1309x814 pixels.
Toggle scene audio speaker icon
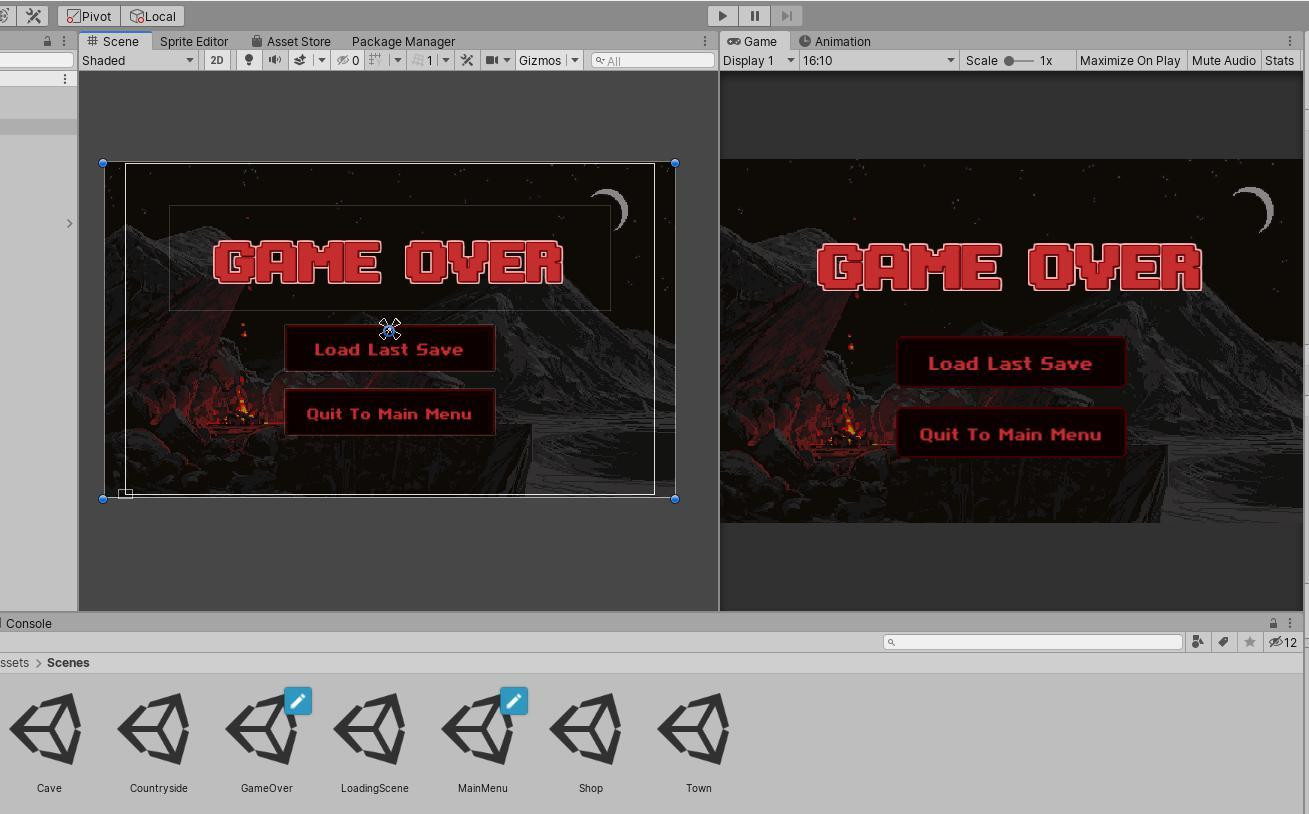[x=274, y=60]
